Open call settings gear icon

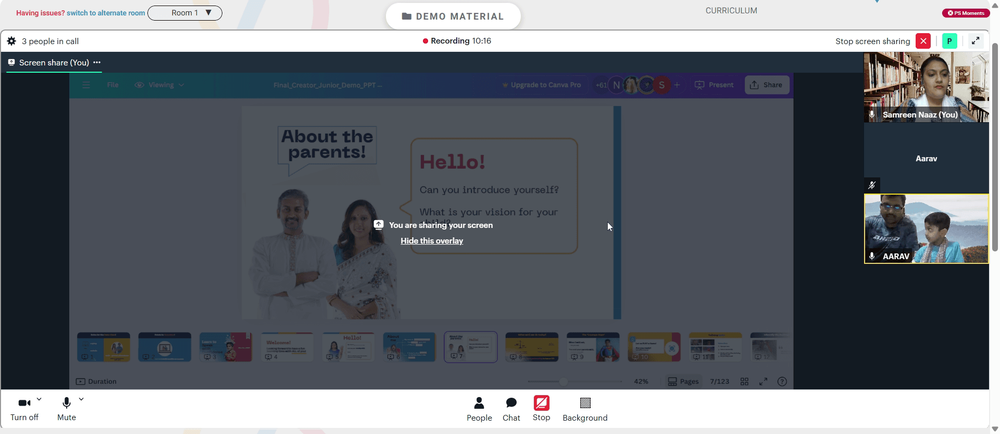click(x=11, y=41)
